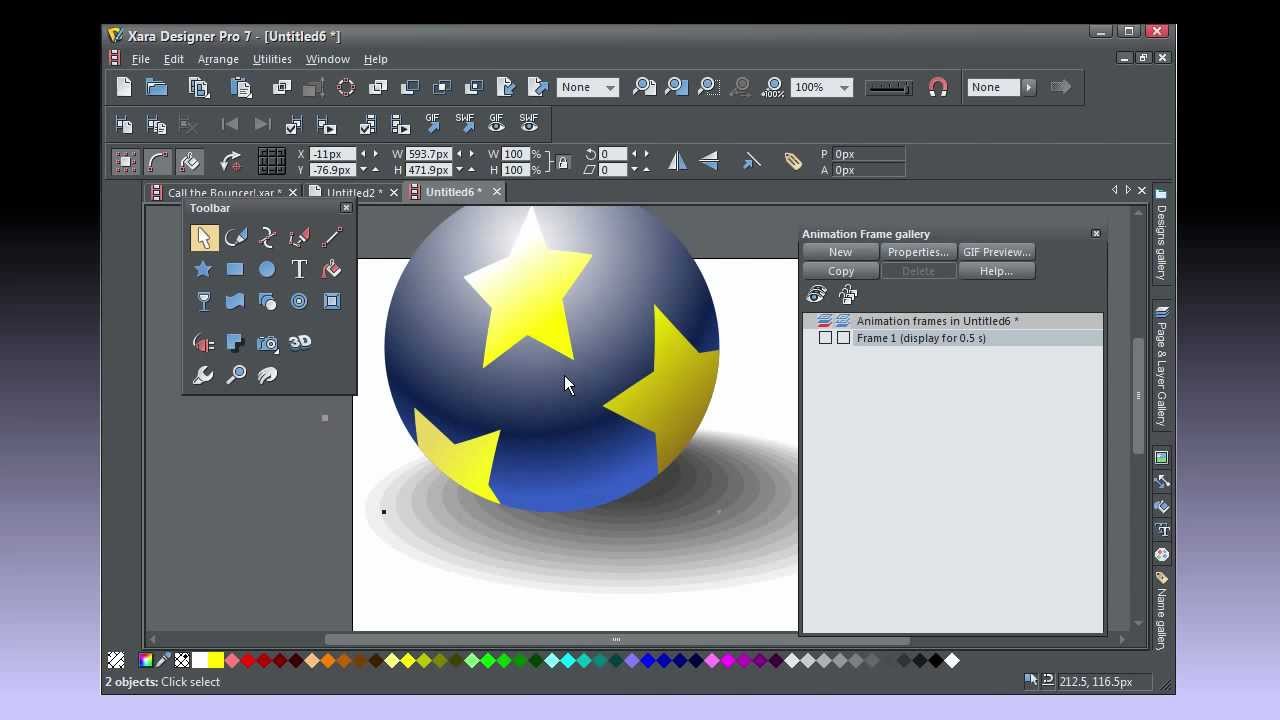Image resolution: width=1280 pixels, height=720 pixels.
Task: Open the Arrange menu
Action: tap(218, 59)
